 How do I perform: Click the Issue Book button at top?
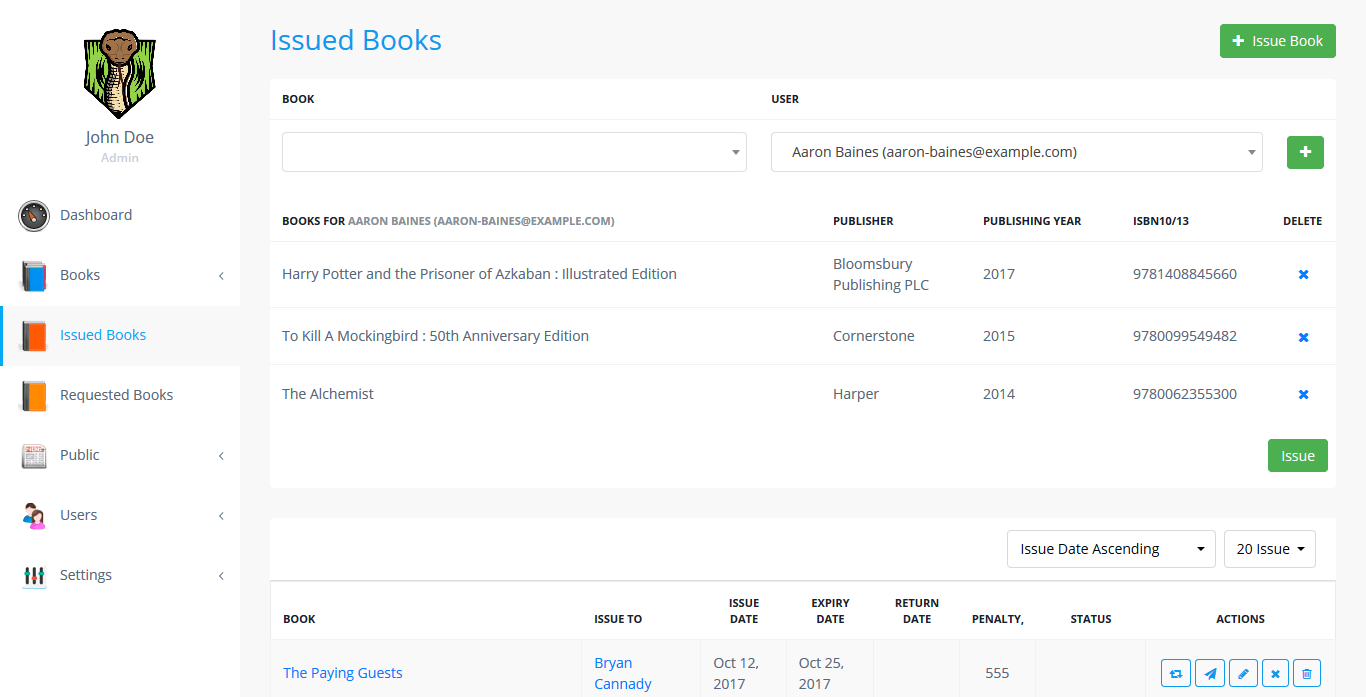tap(1277, 41)
